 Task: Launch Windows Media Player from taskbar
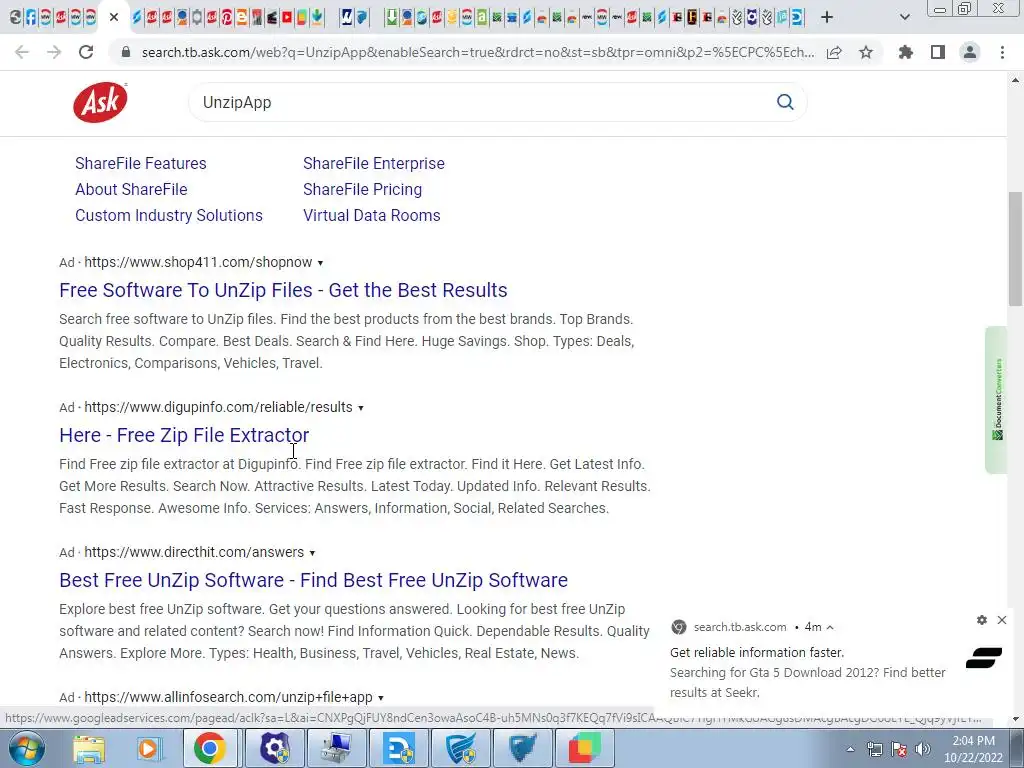pos(149,748)
